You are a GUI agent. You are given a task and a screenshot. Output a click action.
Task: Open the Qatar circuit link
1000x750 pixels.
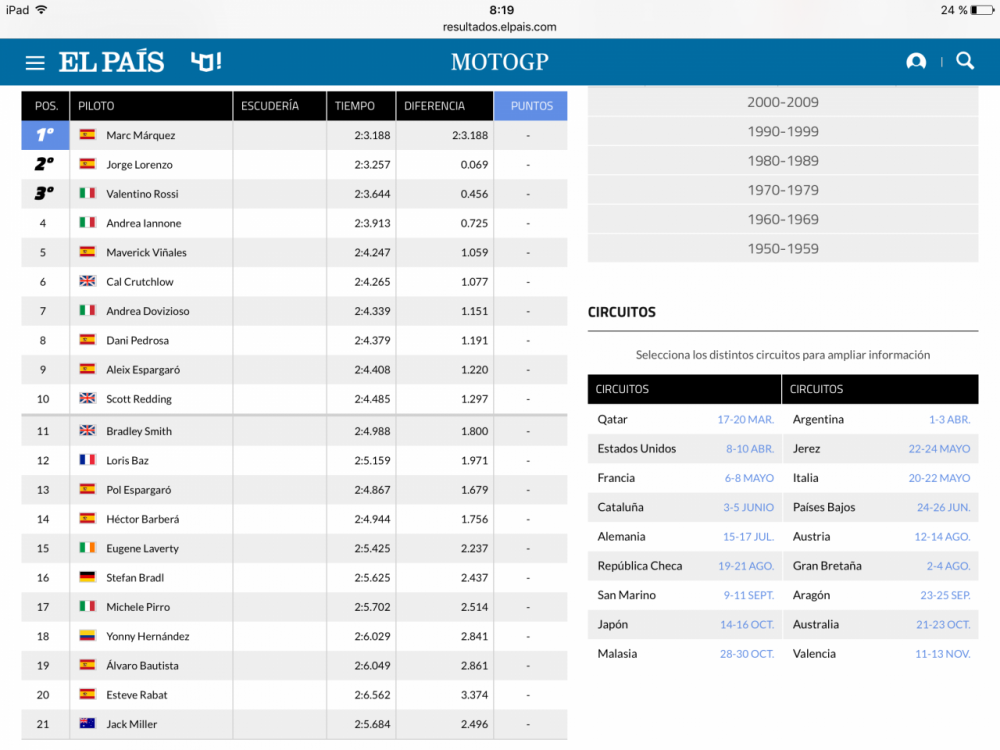coord(613,420)
